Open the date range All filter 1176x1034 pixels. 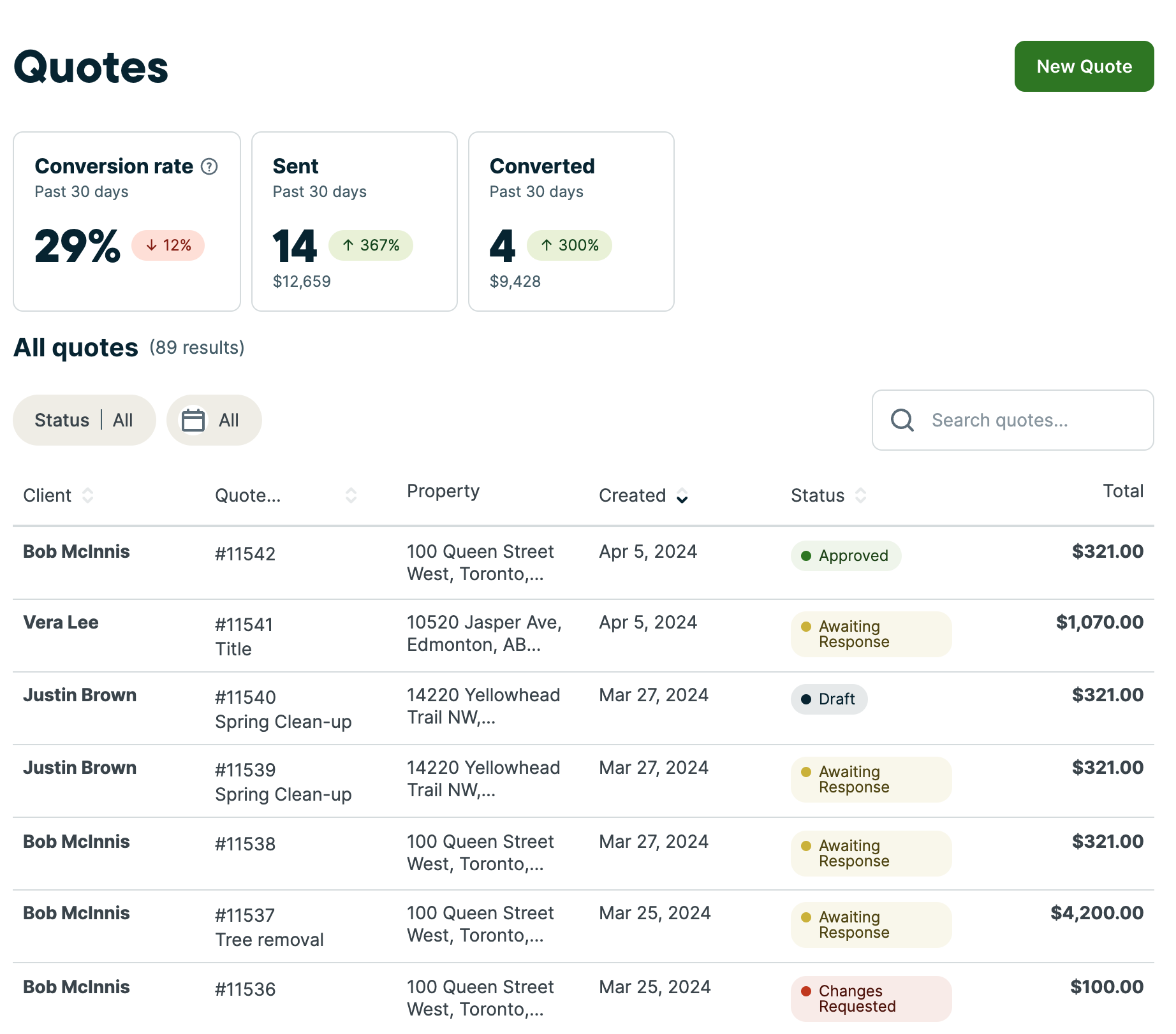(214, 419)
